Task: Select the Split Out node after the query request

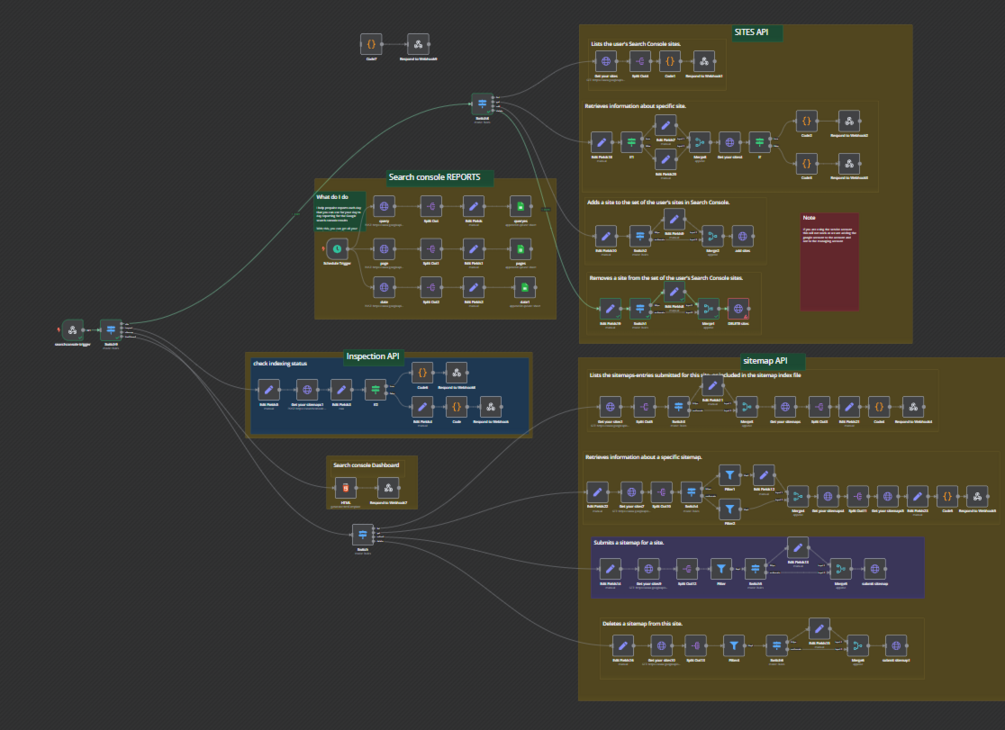Action: [x=431, y=206]
